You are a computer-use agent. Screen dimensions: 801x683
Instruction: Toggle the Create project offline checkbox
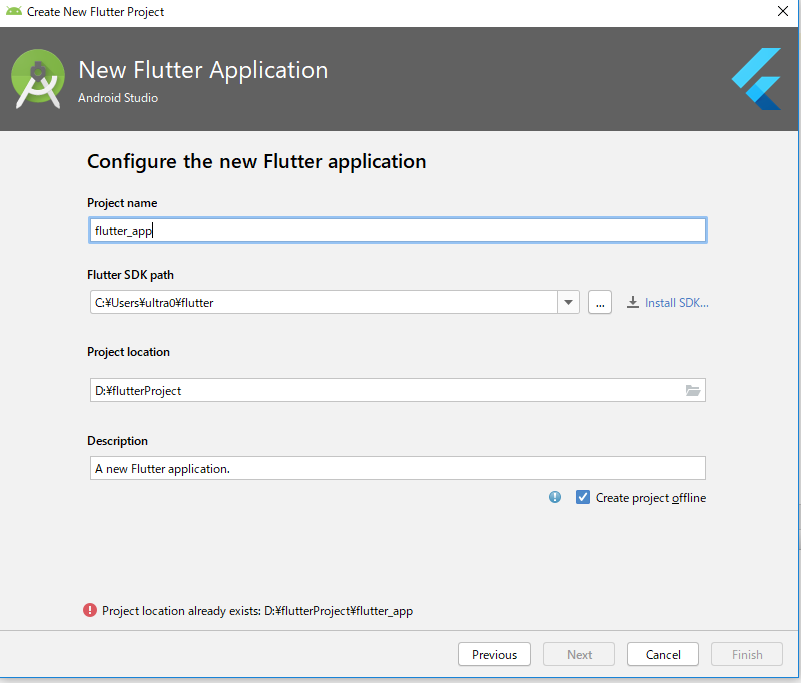point(583,497)
